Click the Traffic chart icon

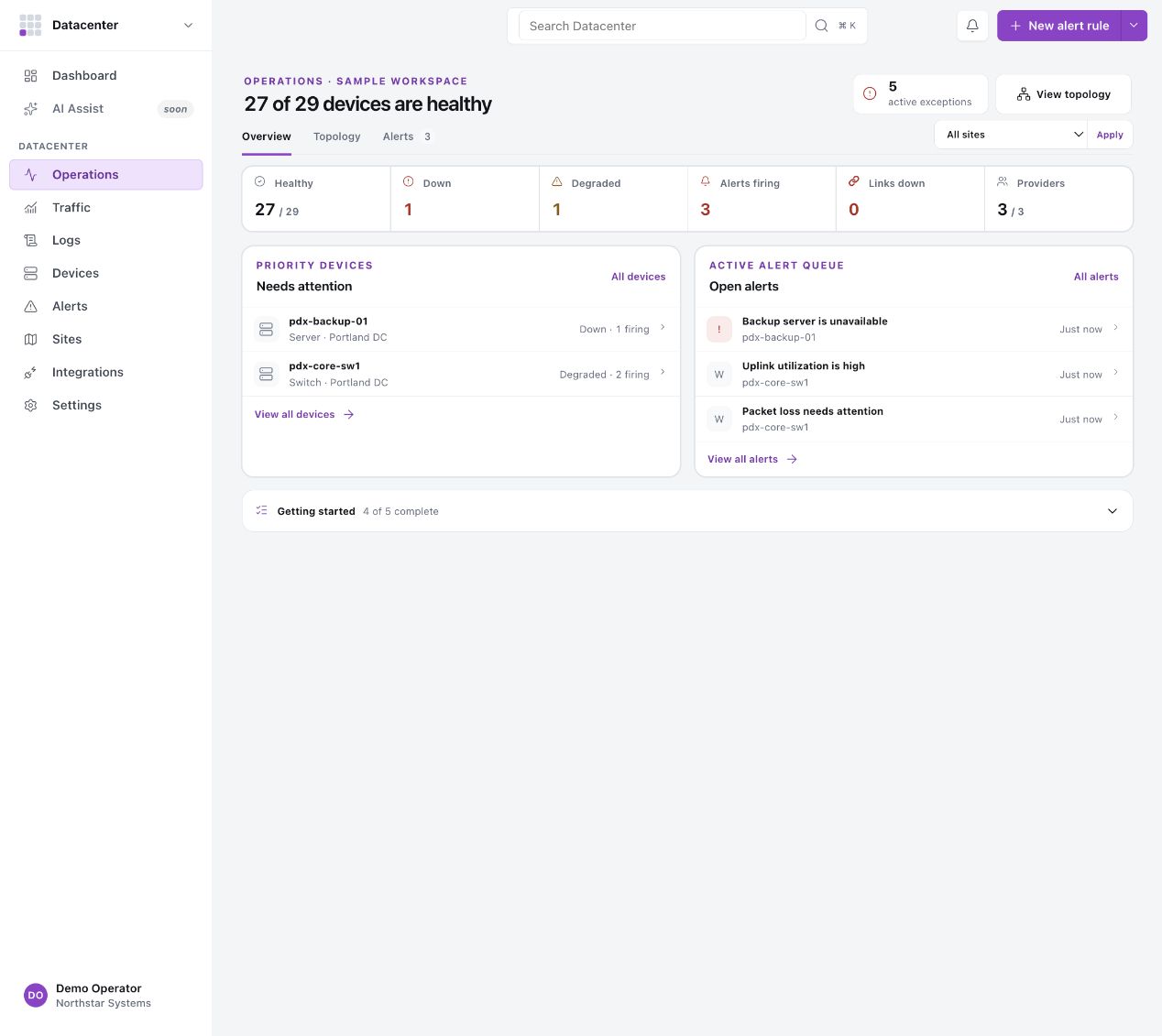point(30,208)
